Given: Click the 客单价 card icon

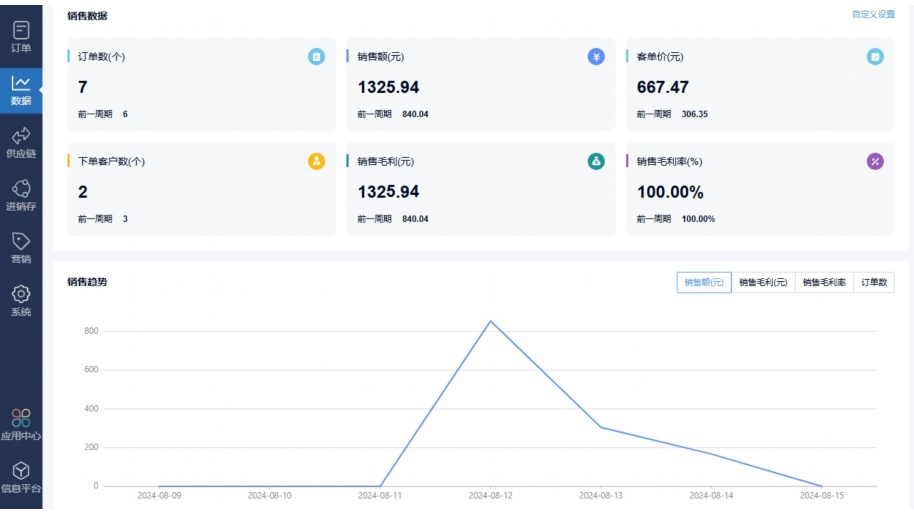Looking at the screenshot, I should point(875,57).
